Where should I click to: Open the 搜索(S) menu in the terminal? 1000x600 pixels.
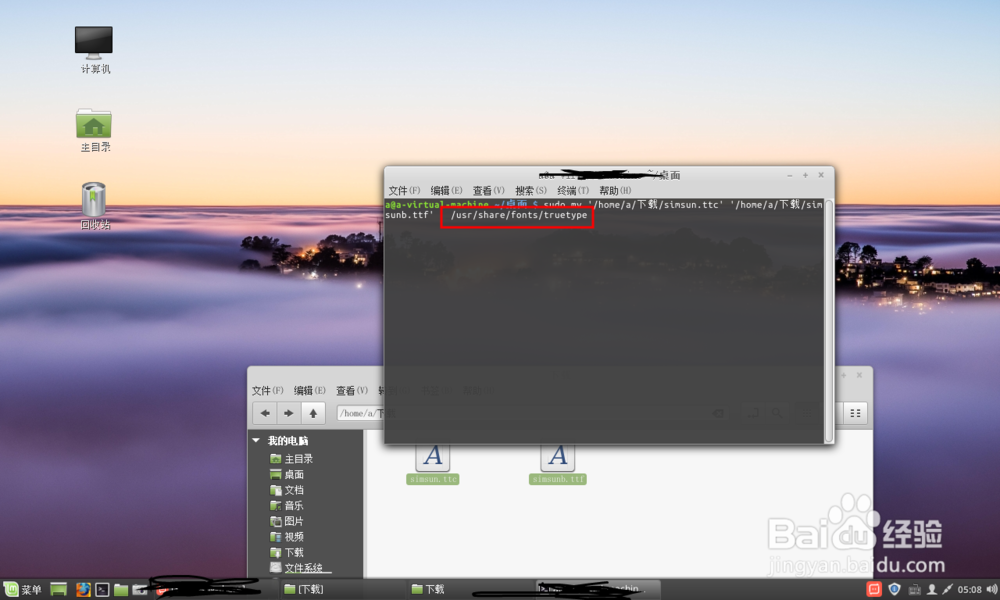tap(528, 190)
